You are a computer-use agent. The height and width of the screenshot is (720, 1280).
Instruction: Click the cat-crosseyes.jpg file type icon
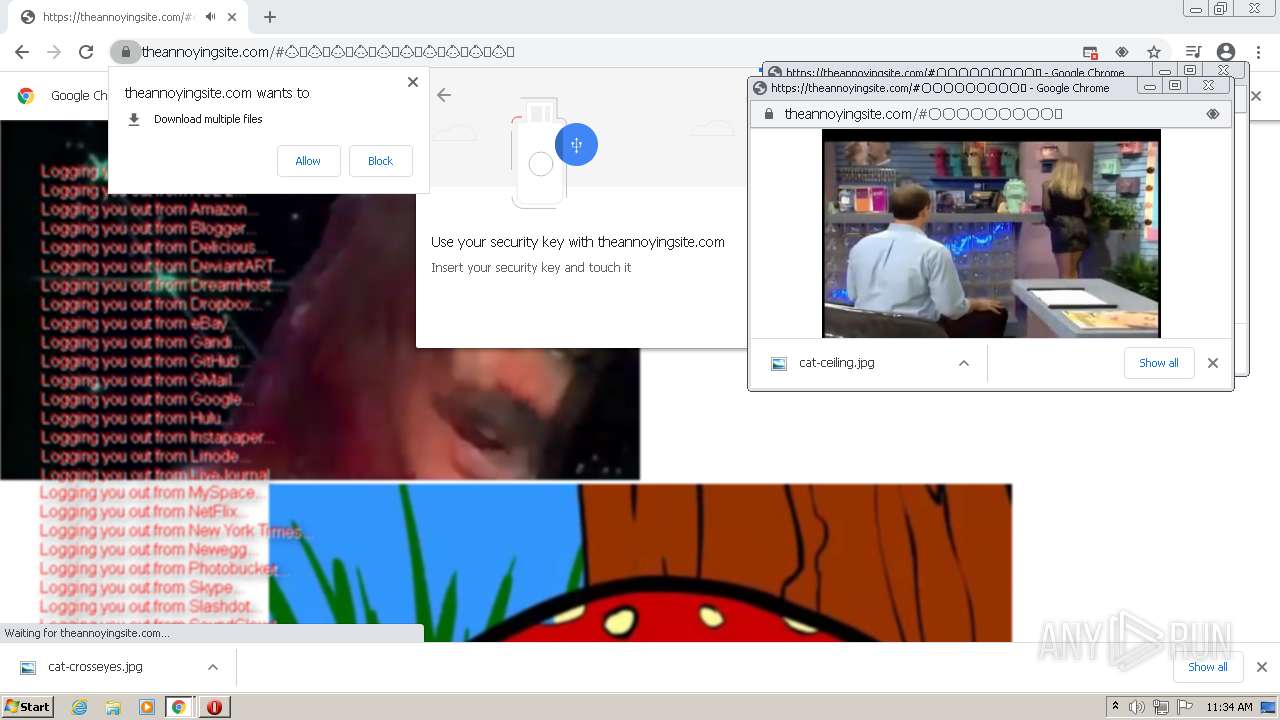point(28,667)
